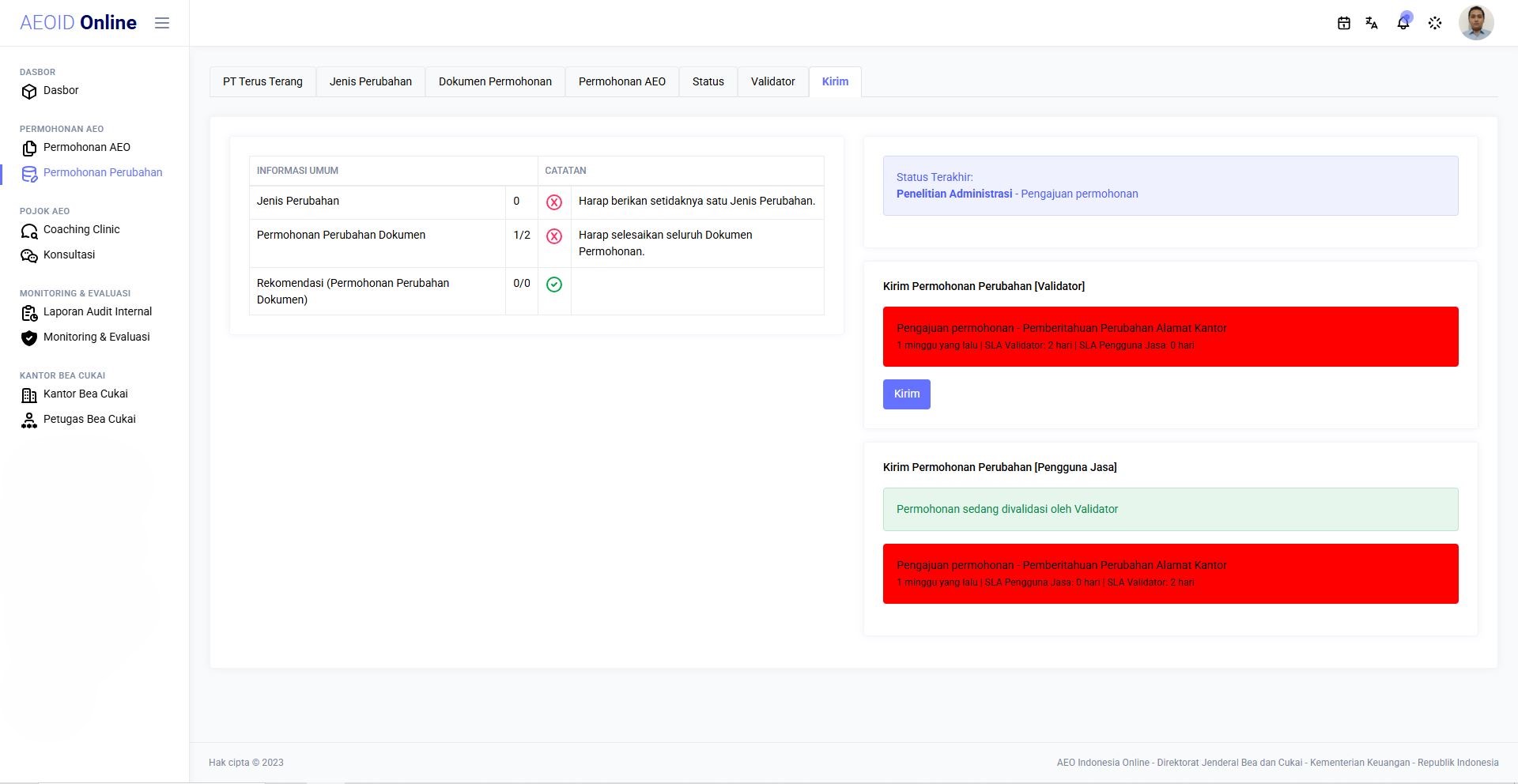Screen dimensions: 1518x784
Task: Click the loading spinner theme icon
Action: point(1435,23)
